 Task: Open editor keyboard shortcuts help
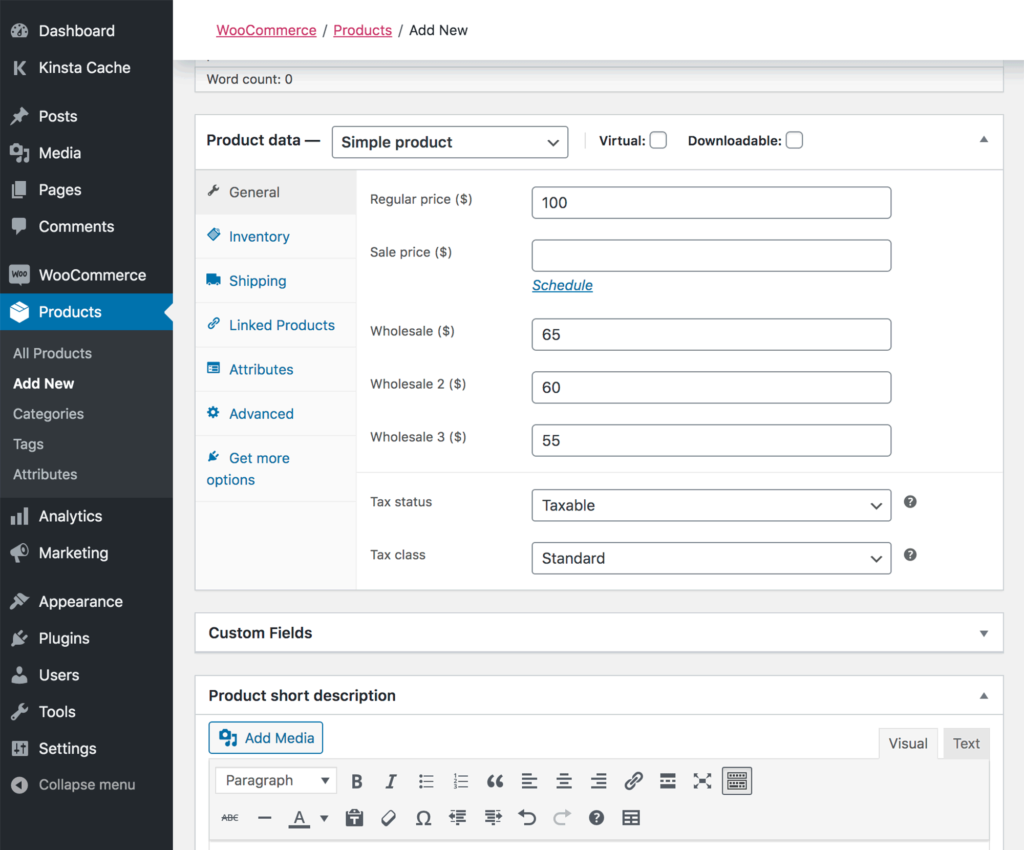point(596,817)
